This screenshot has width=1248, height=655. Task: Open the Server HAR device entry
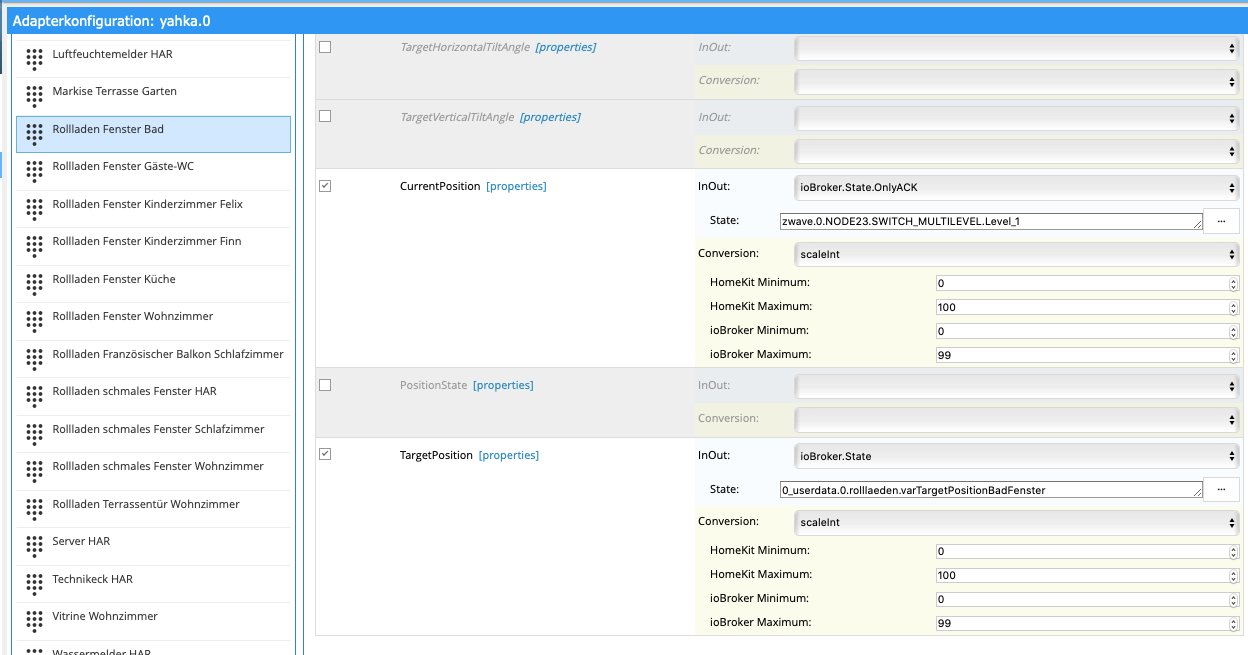(x=153, y=546)
